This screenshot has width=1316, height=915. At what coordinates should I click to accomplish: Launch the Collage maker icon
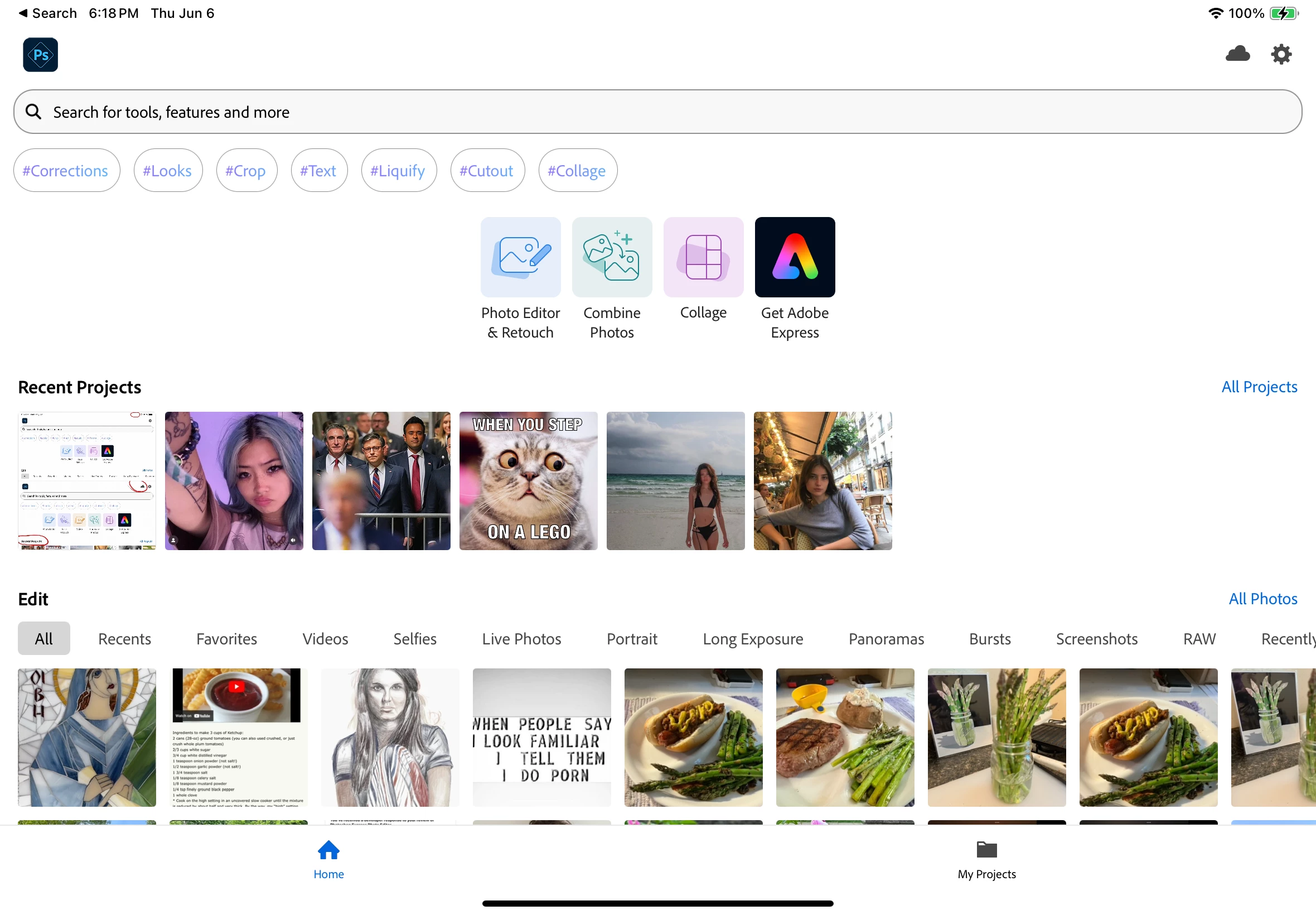pyautogui.click(x=703, y=257)
